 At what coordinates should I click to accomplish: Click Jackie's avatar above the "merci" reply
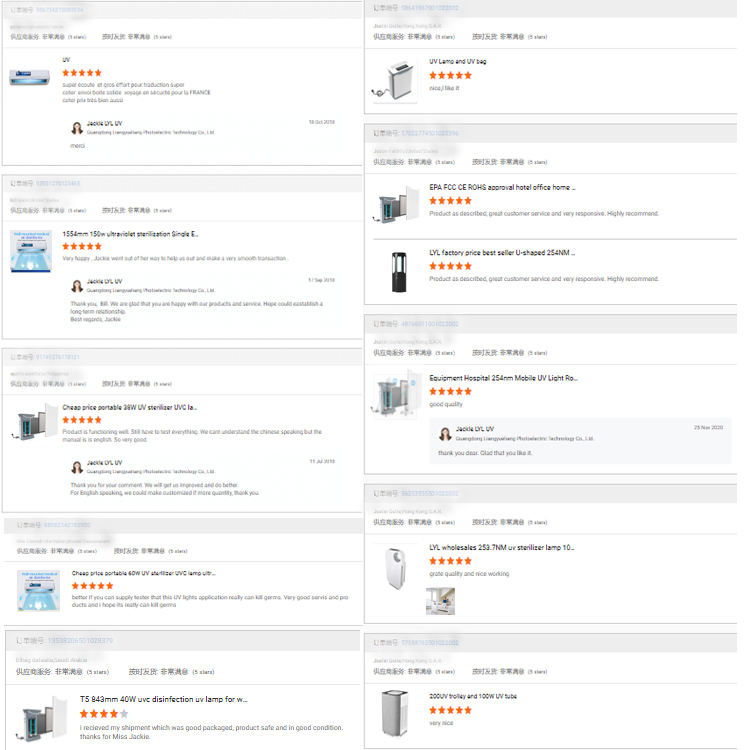point(76,127)
